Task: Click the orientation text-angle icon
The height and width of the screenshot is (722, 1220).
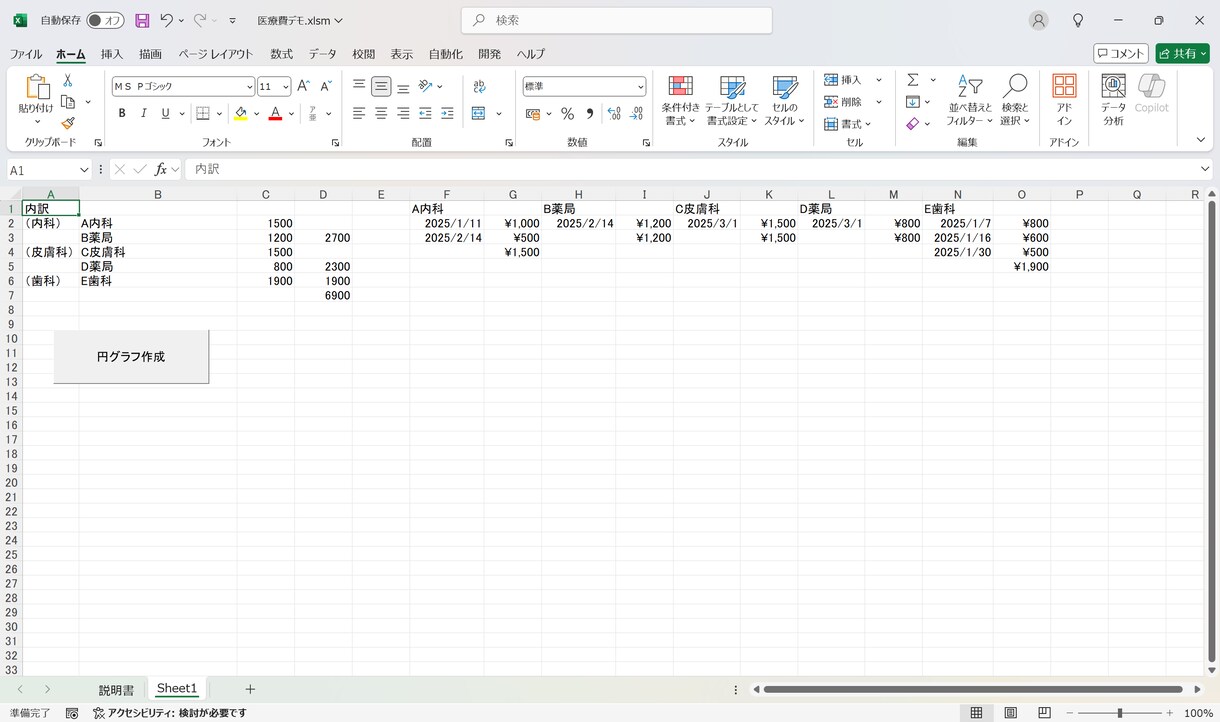Action: [x=426, y=87]
